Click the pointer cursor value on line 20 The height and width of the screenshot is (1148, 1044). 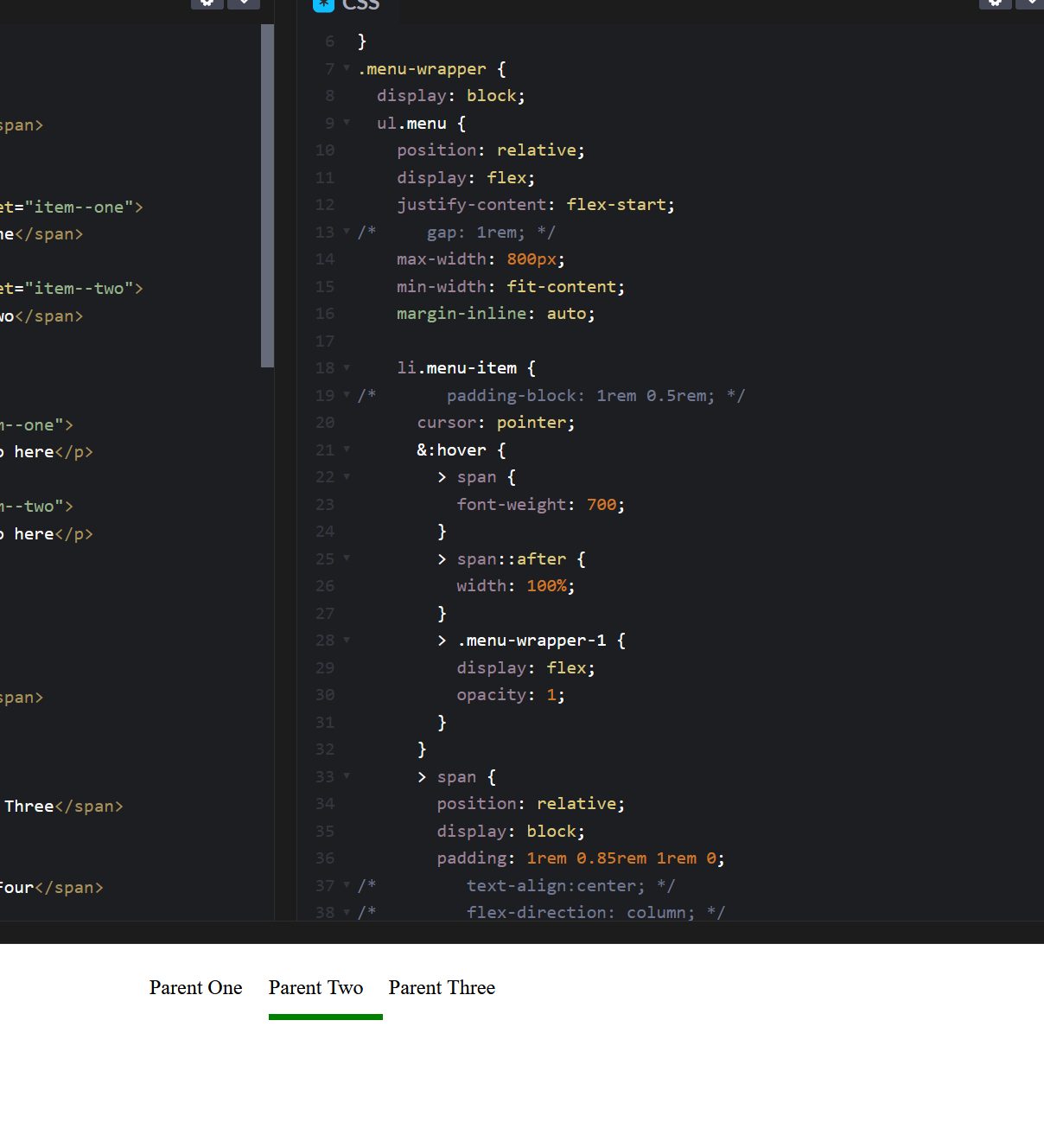pyautogui.click(x=532, y=422)
